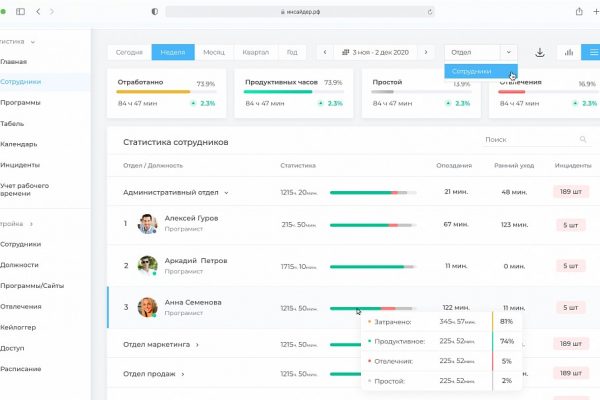Screen dimensions: 600x400
Task: Open Инциденты in the sidebar
Action: click(x=20, y=165)
